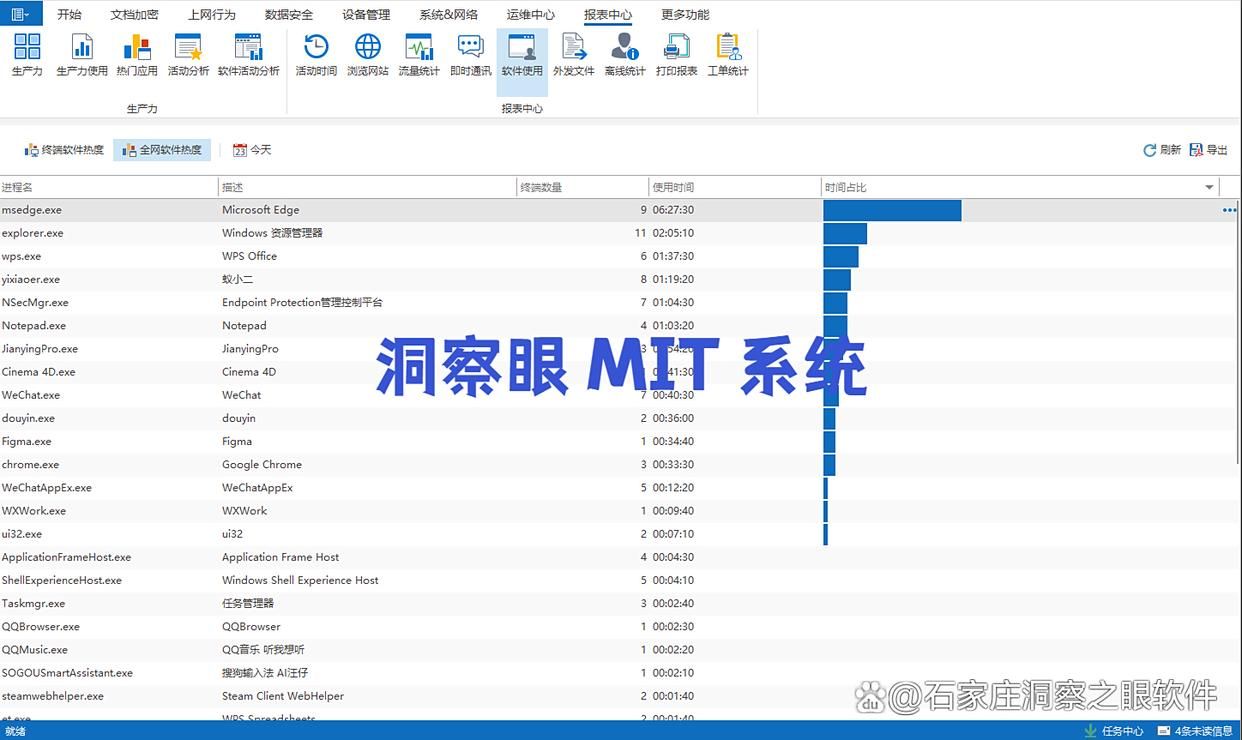
Task: Open 打印报表 report
Action: click(677, 54)
